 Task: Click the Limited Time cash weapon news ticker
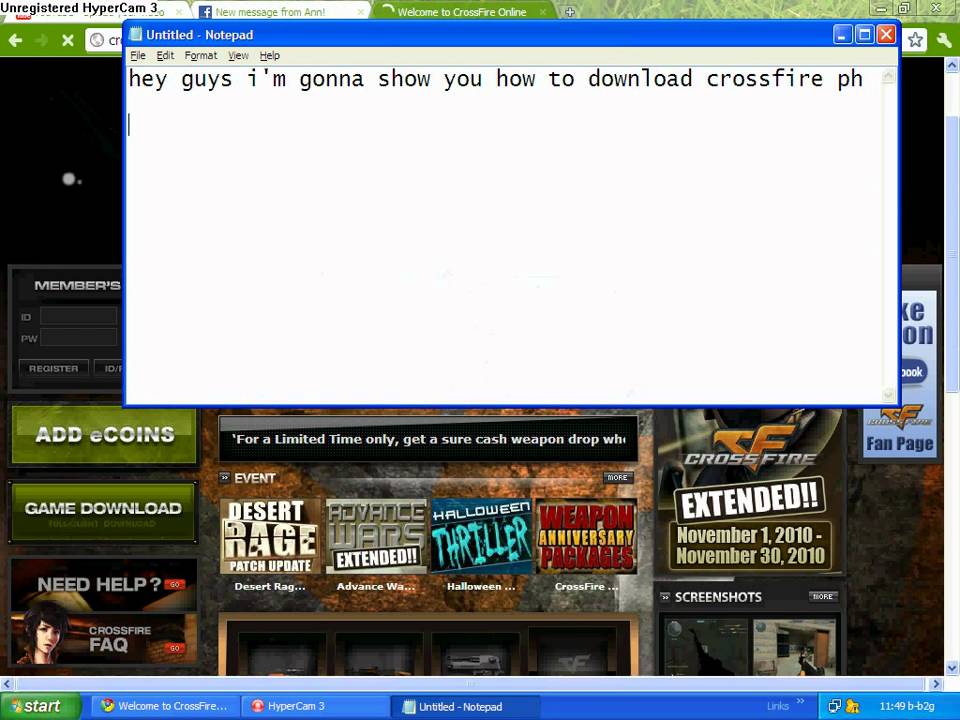pos(428,439)
